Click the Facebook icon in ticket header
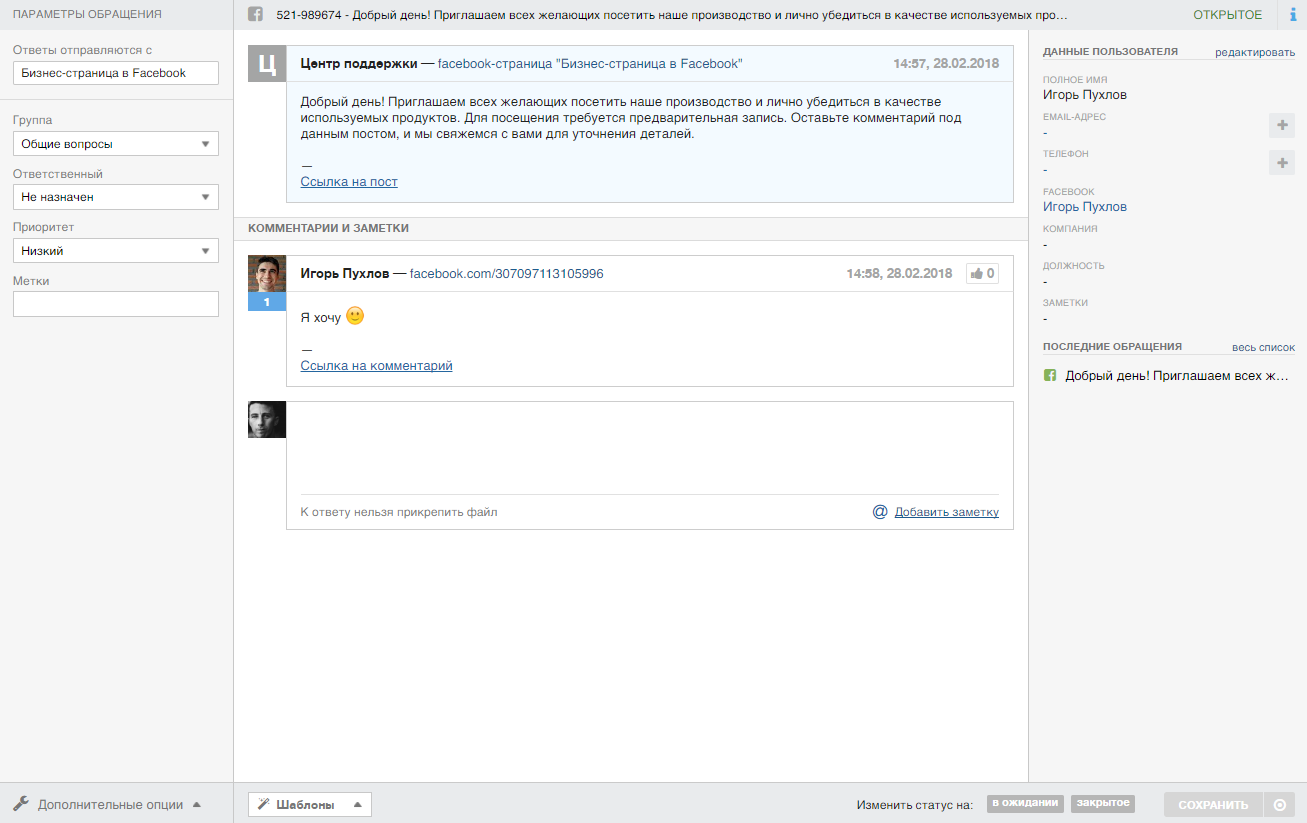Screen dimensions: 1307x823 coord(255,15)
